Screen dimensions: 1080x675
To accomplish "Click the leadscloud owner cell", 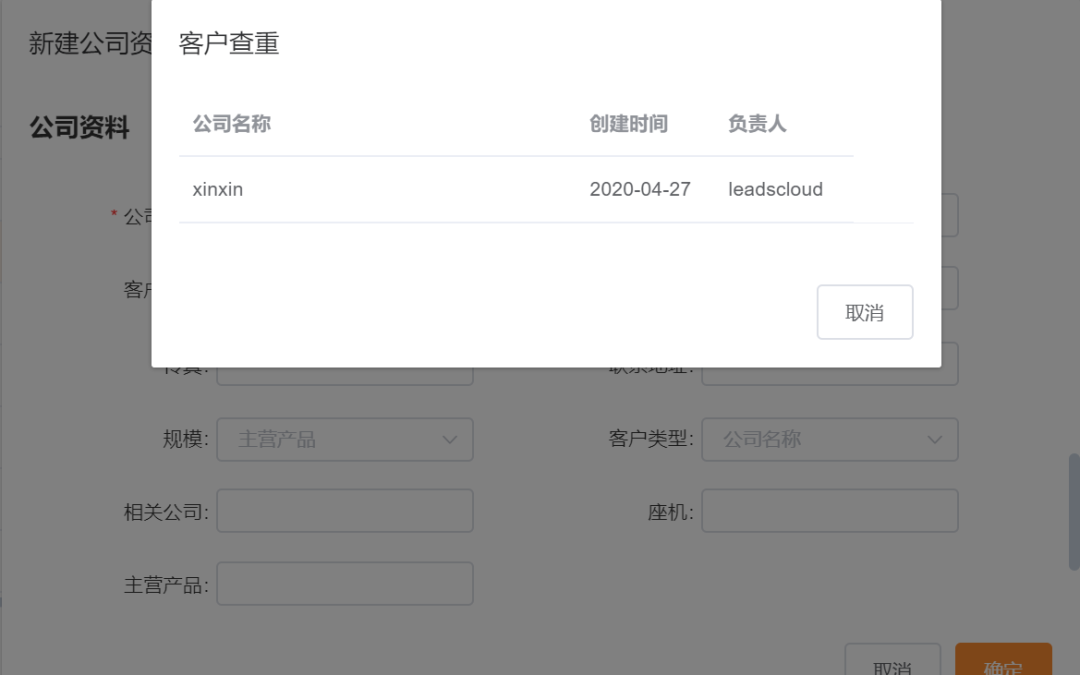I will click(775, 189).
